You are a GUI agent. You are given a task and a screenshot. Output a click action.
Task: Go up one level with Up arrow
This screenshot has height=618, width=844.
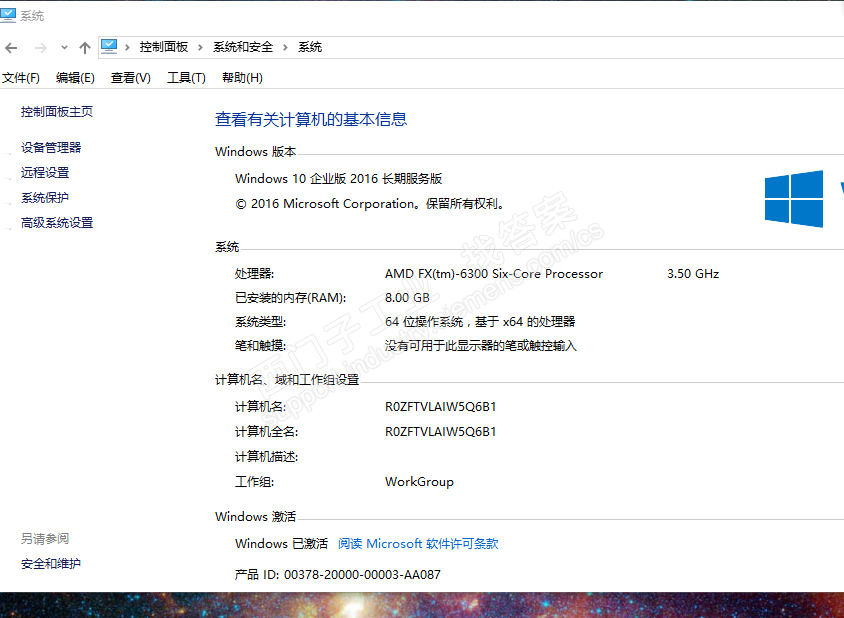[85, 48]
